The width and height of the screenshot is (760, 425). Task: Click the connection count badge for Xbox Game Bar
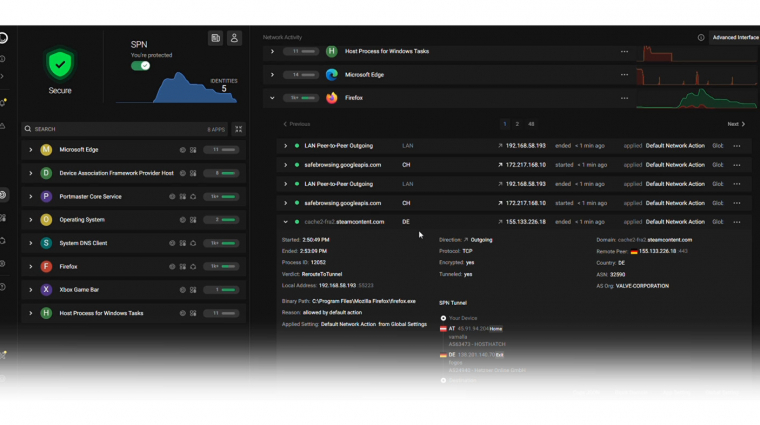pos(222,289)
